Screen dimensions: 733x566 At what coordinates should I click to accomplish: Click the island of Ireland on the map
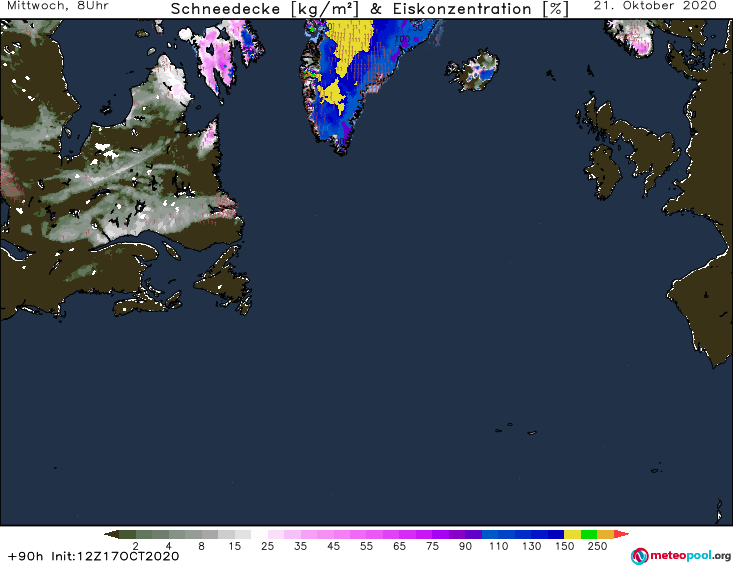(x=603, y=172)
